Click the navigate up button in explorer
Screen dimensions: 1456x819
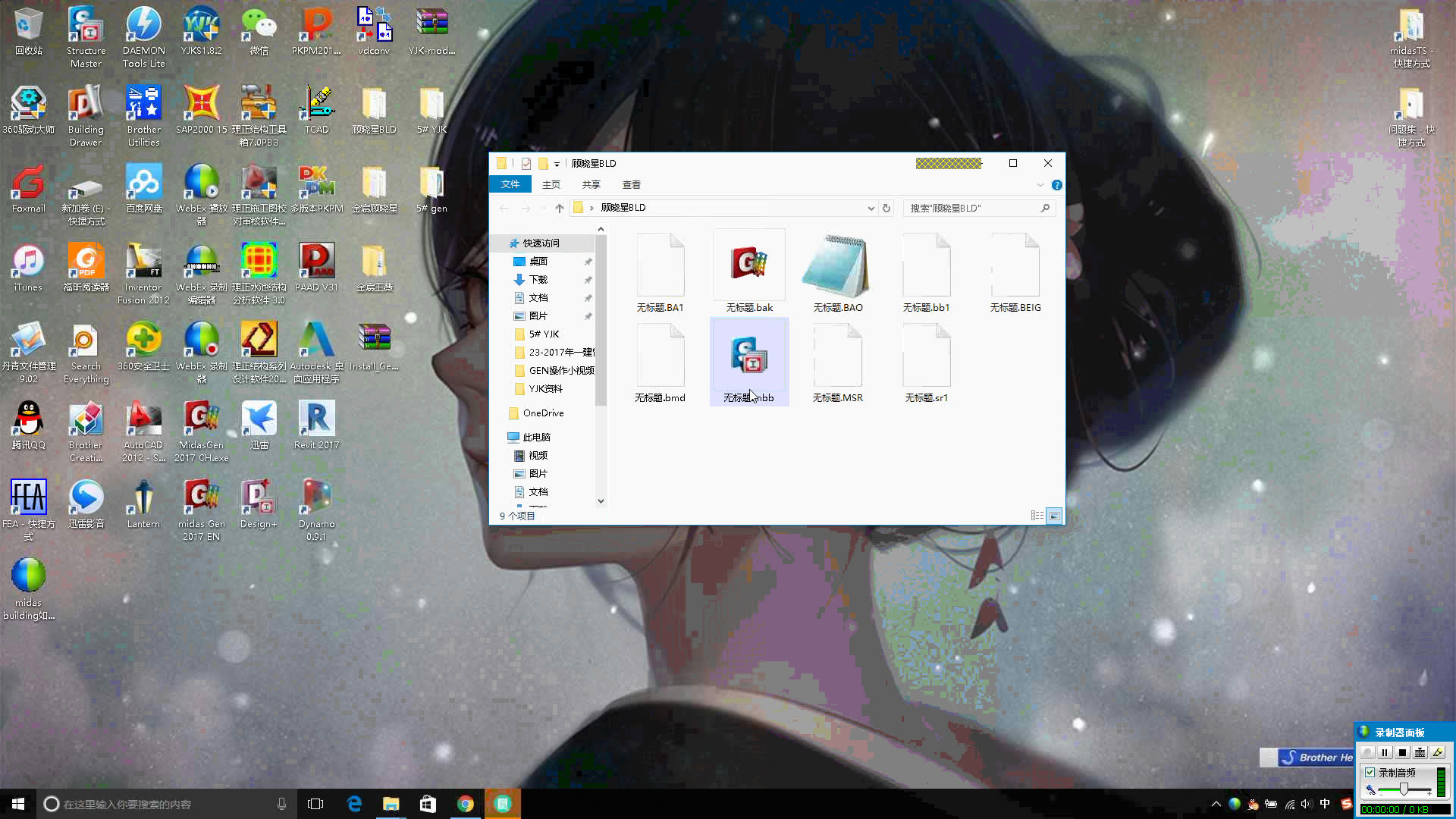coord(558,207)
